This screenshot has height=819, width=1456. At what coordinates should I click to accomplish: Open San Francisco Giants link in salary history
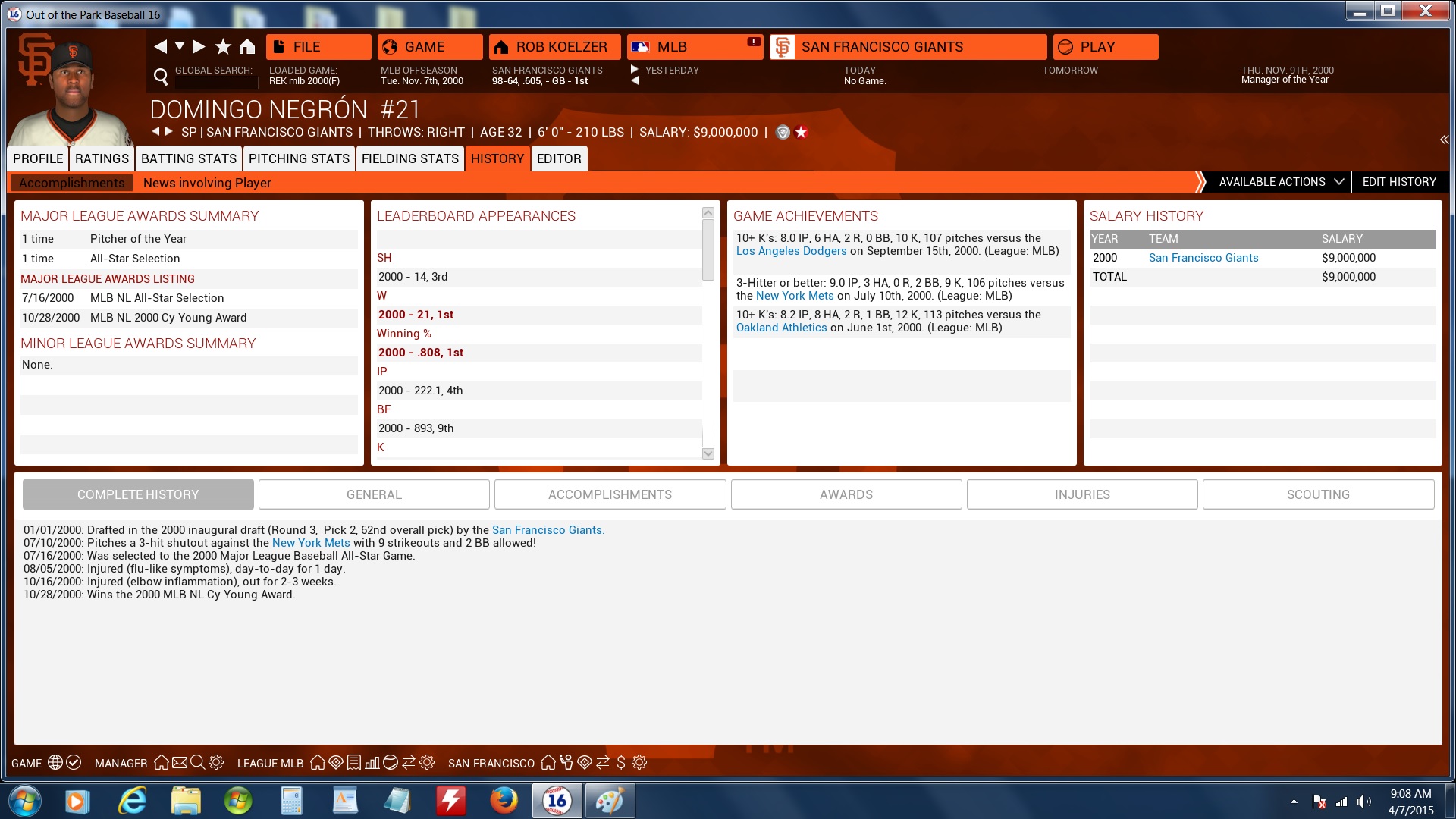click(x=1203, y=258)
